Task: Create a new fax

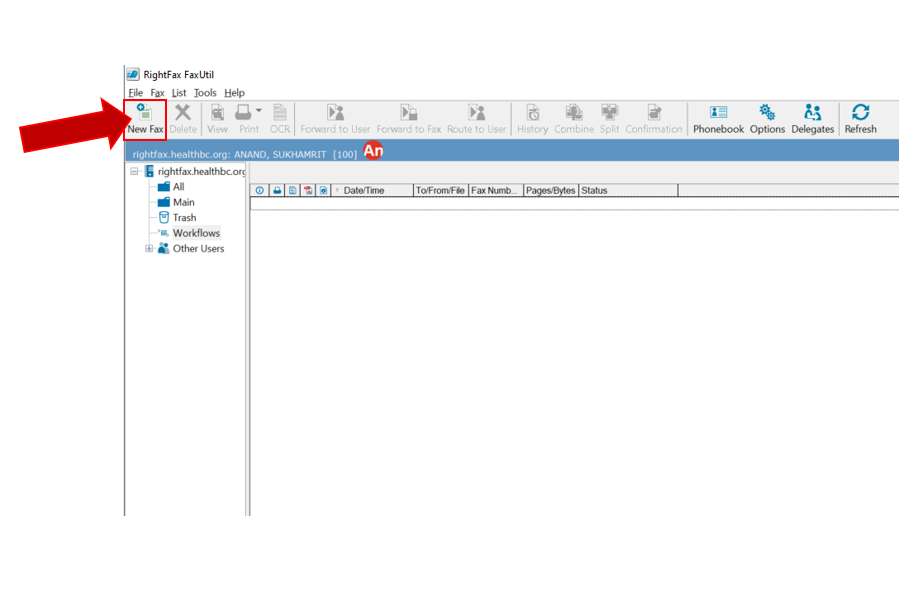Action: pyautogui.click(x=144, y=117)
